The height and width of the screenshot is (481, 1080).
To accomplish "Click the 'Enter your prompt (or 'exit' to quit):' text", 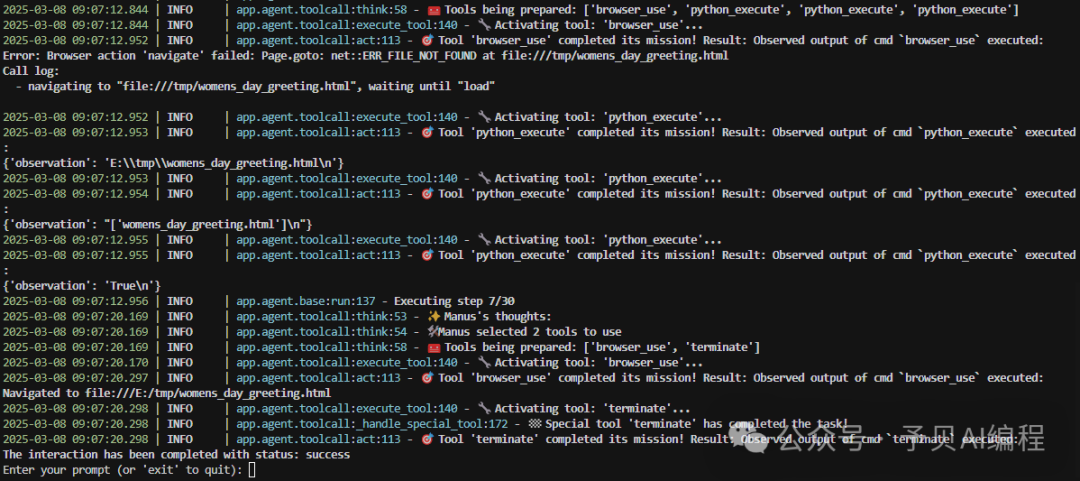I will tap(123, 470).
